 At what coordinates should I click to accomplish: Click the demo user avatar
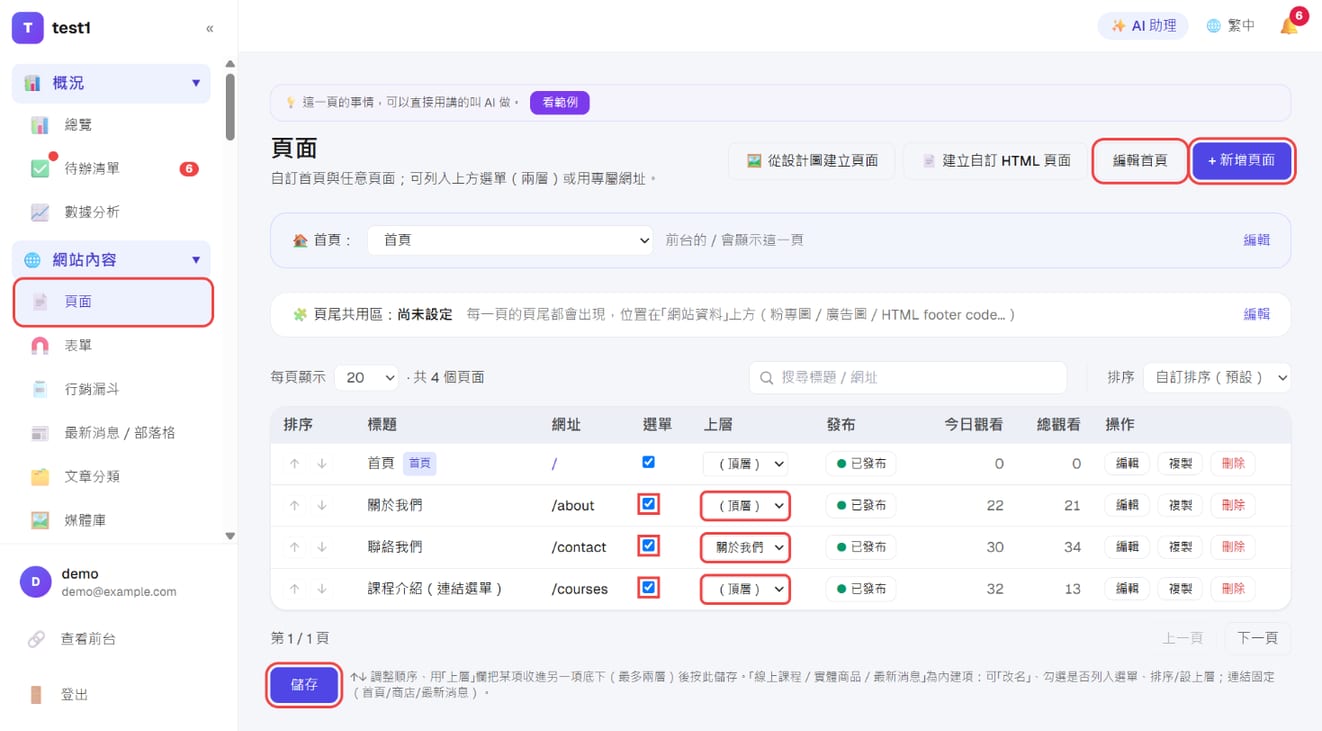[x=36, y=582]
